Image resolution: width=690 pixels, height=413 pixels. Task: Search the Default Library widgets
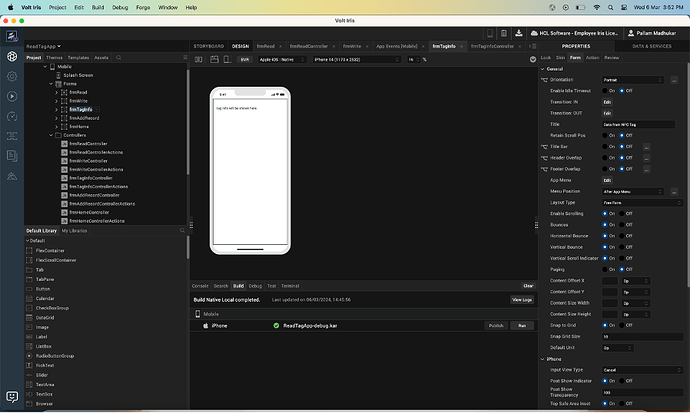coord(182,230)
